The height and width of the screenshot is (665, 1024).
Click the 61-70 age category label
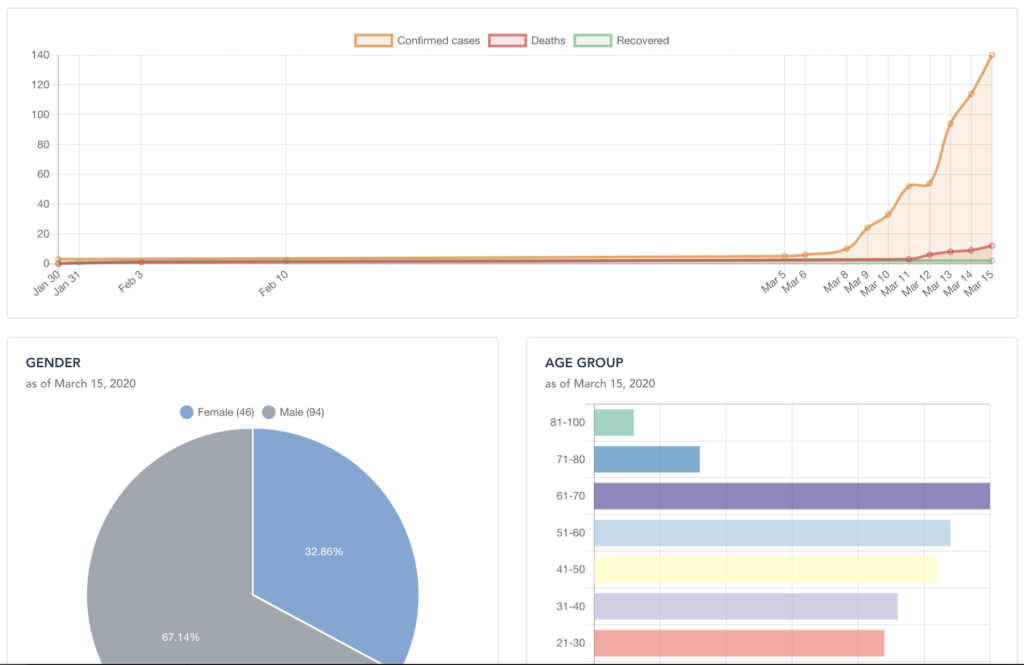pos(571,496)
